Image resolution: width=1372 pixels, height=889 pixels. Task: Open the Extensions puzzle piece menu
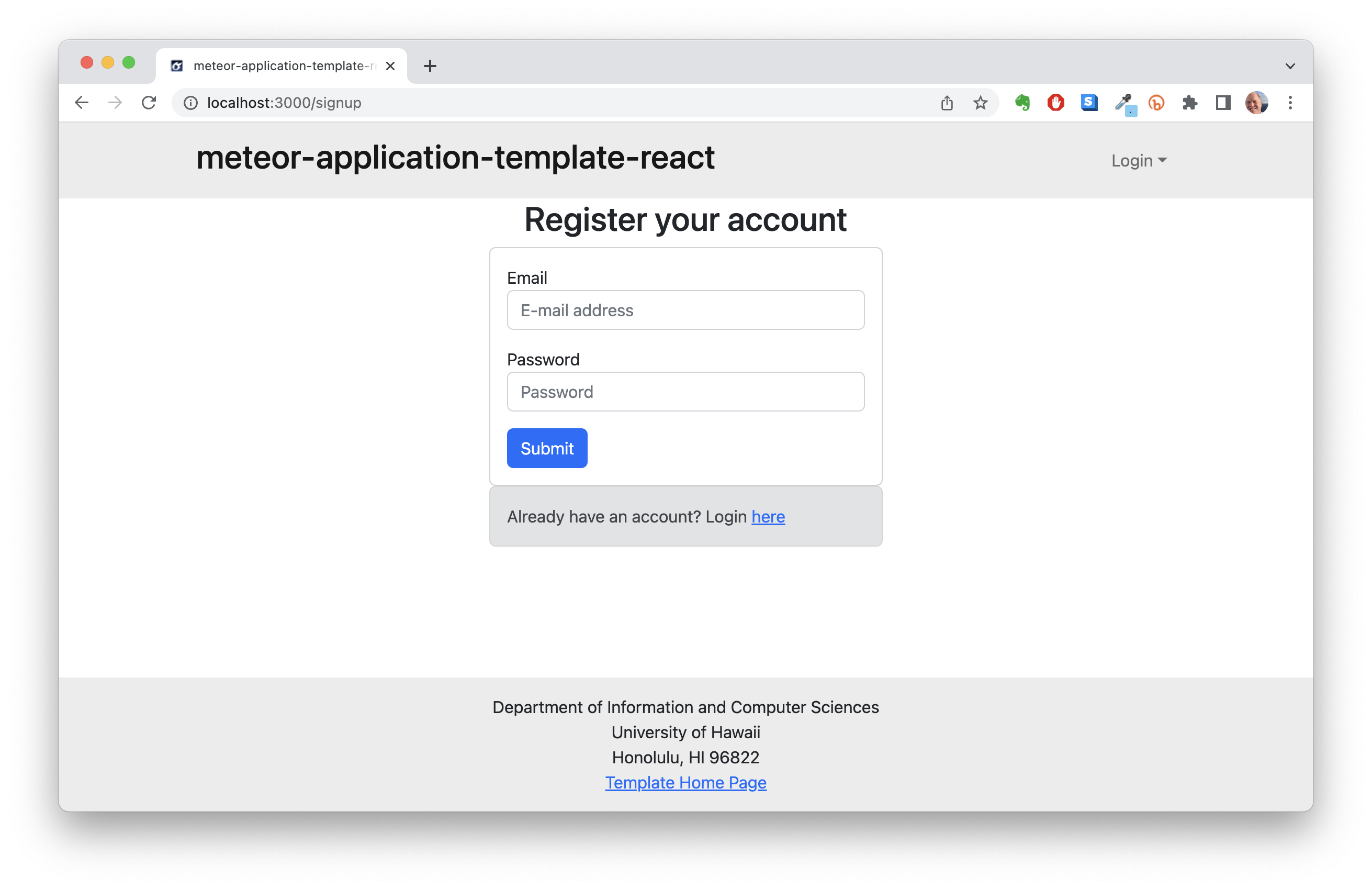point(1190,103)
